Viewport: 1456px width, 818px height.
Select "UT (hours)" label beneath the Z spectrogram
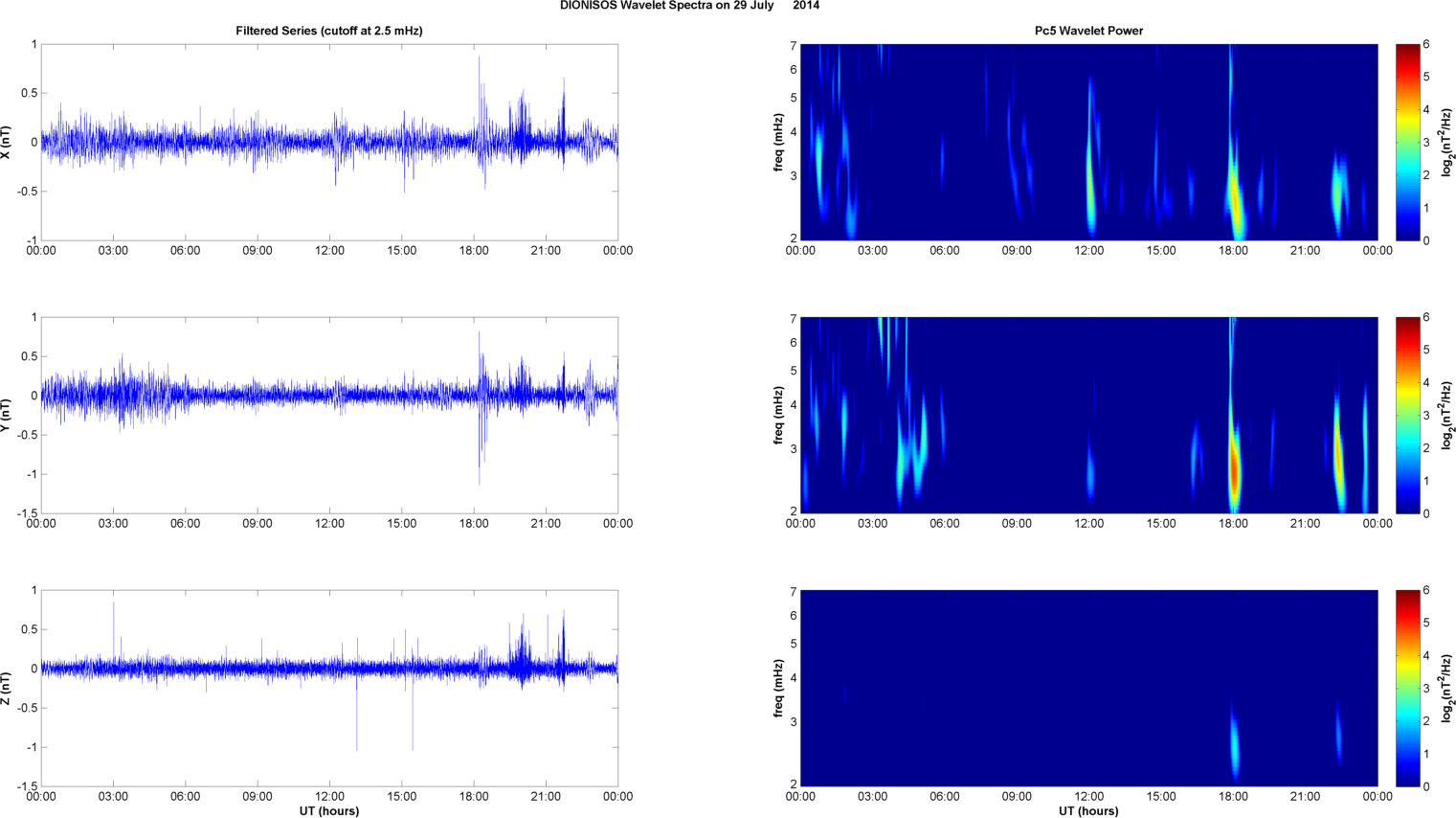pos(1088,811)
